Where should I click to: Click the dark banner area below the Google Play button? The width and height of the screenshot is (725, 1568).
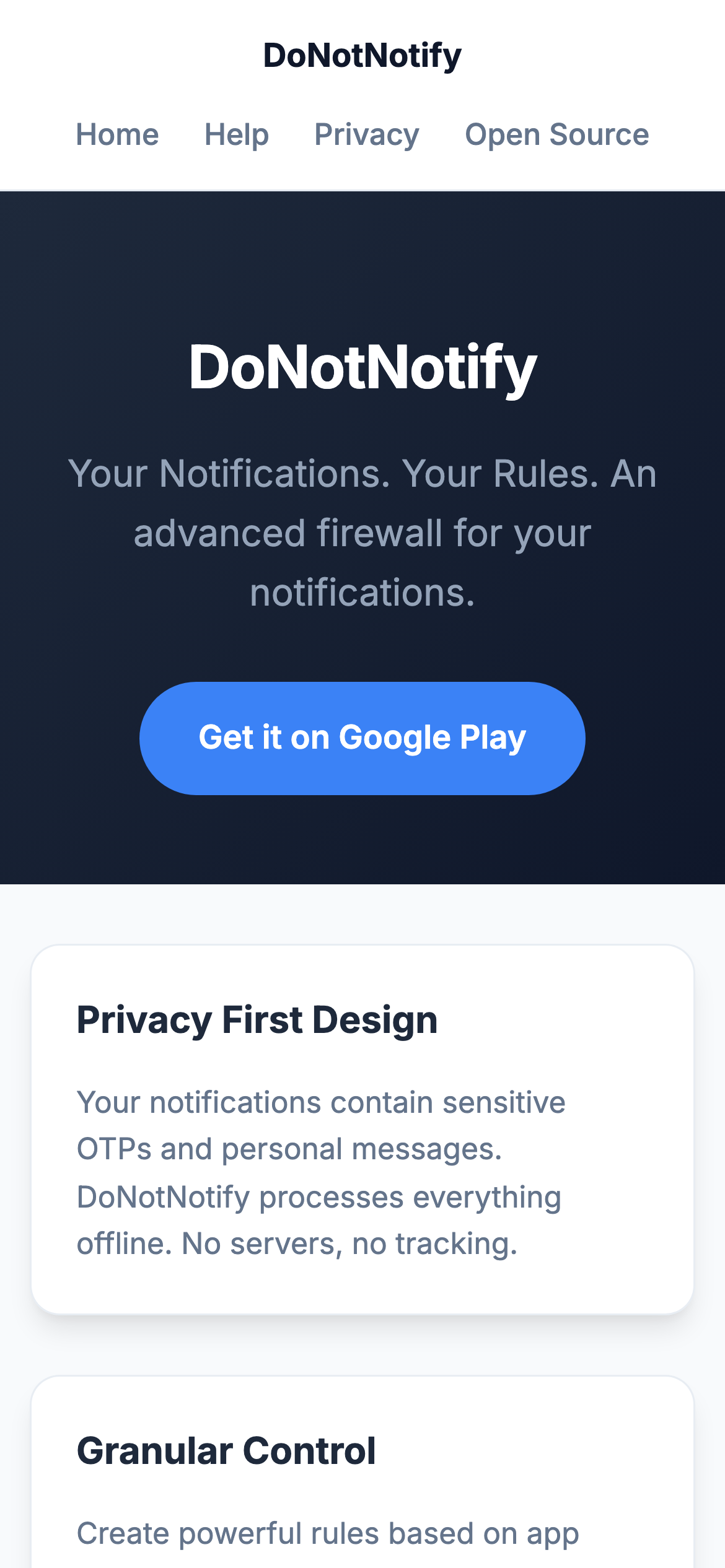point(362,842)
